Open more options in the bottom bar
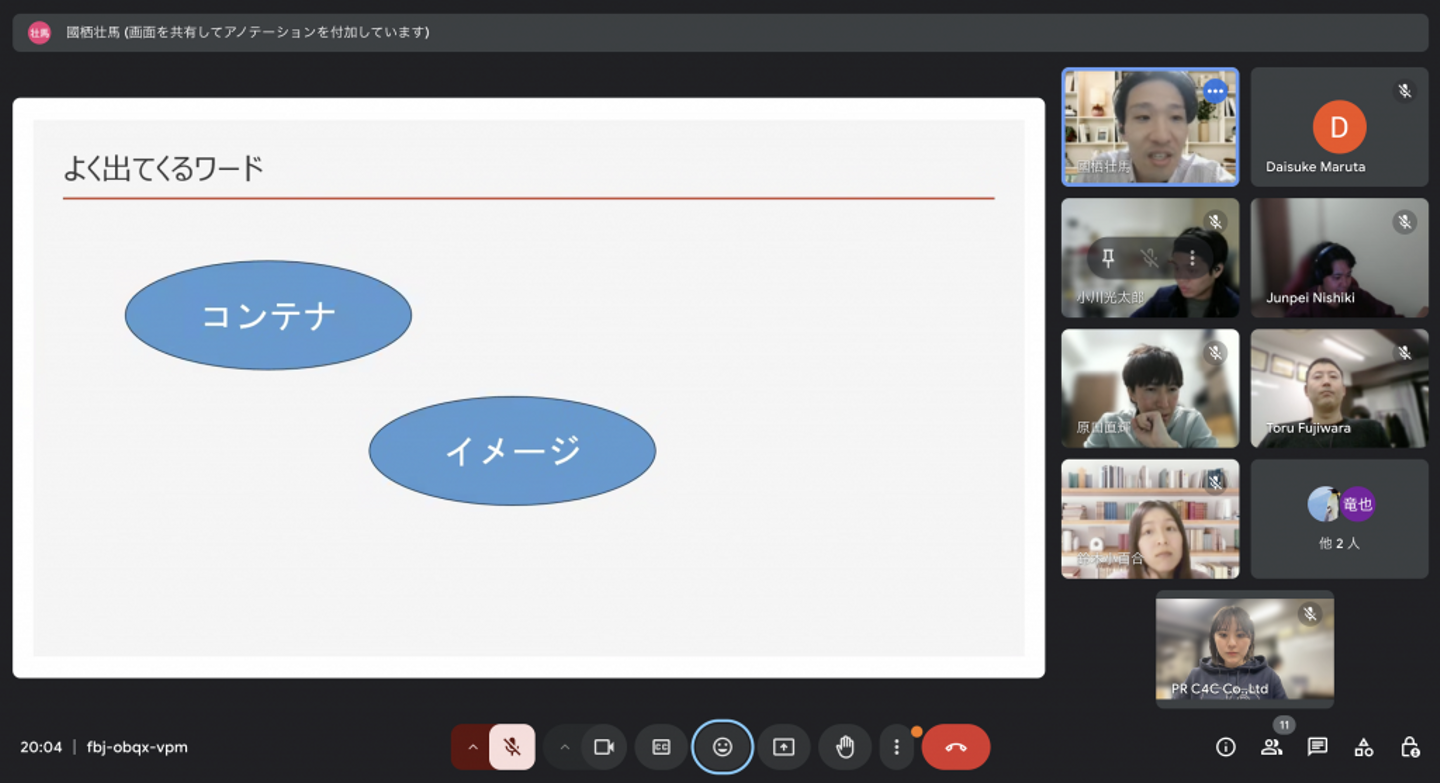 click(x=897, y=747)
